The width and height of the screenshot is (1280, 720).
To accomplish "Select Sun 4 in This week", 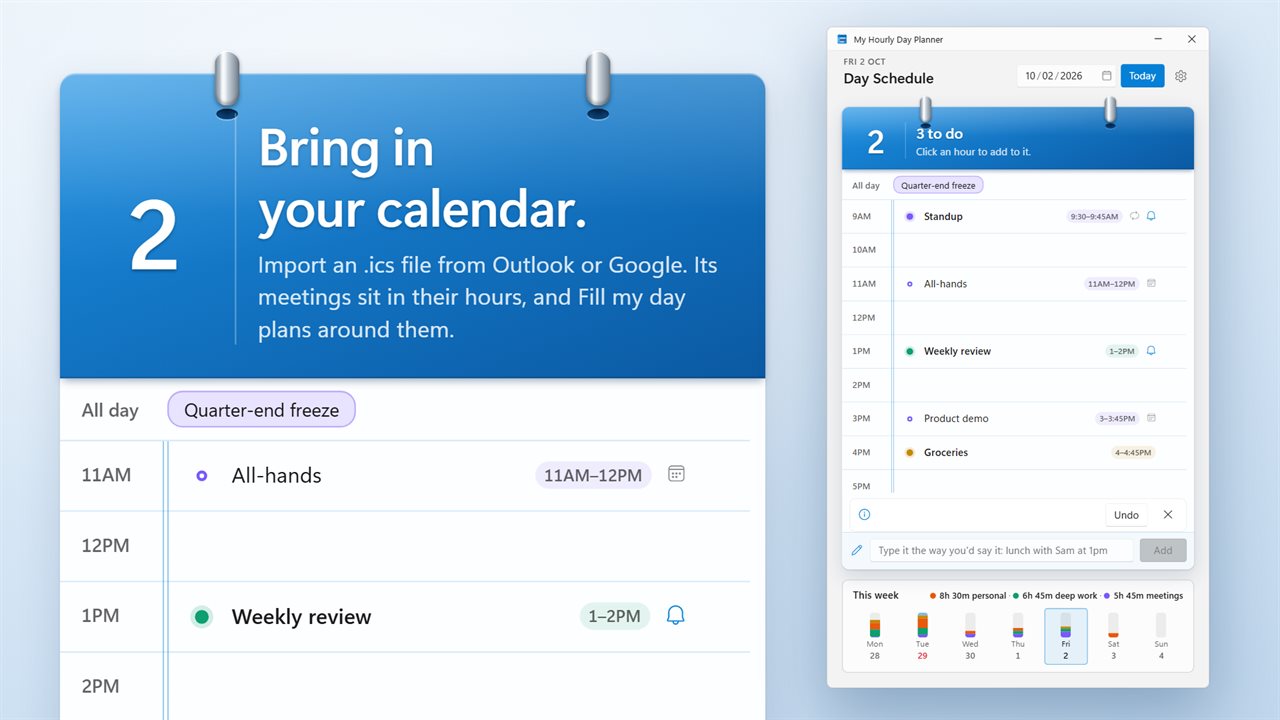I will [x=1161, y=636].
